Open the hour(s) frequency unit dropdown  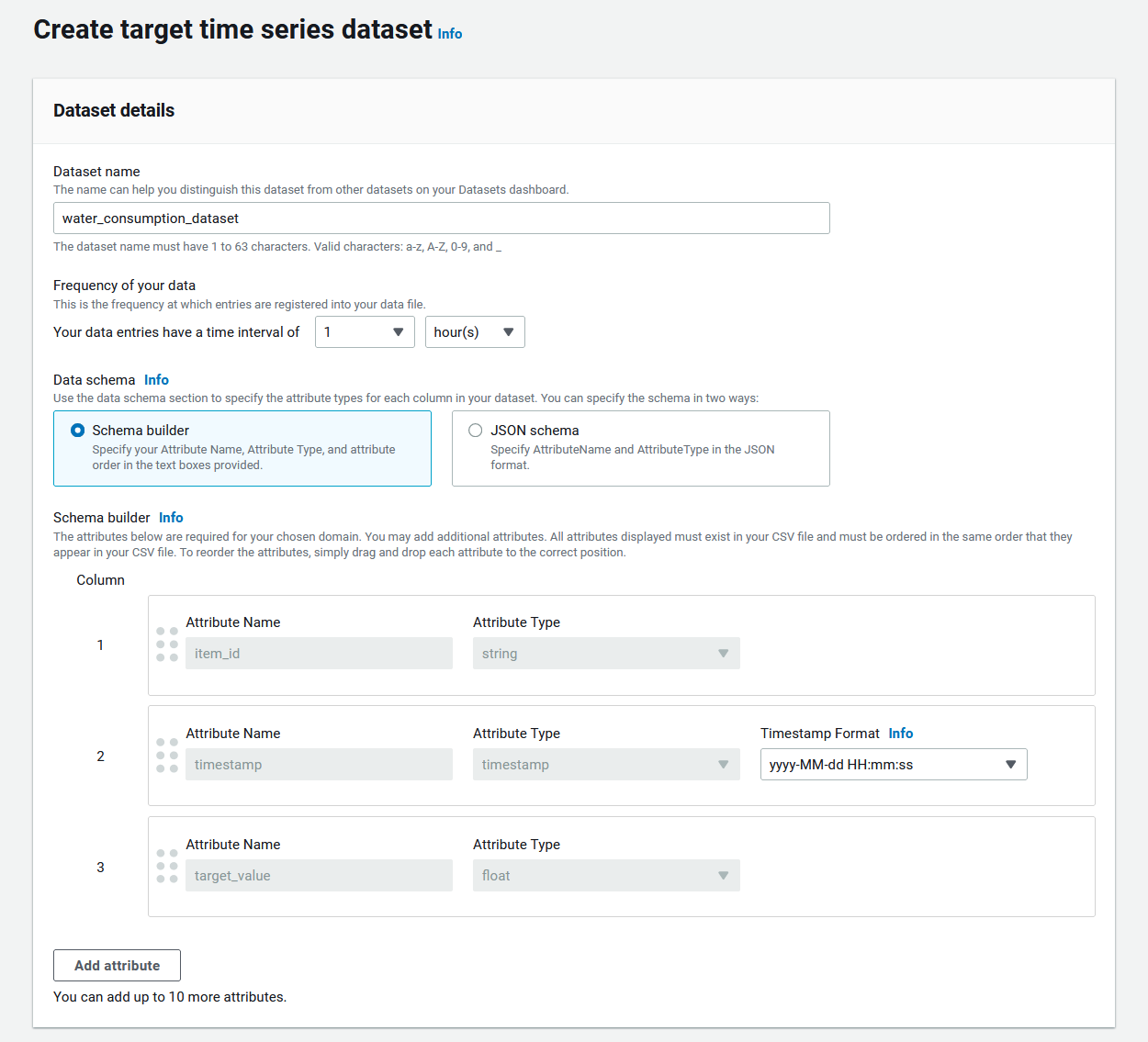pyautogui.click(x=475, y=332)
